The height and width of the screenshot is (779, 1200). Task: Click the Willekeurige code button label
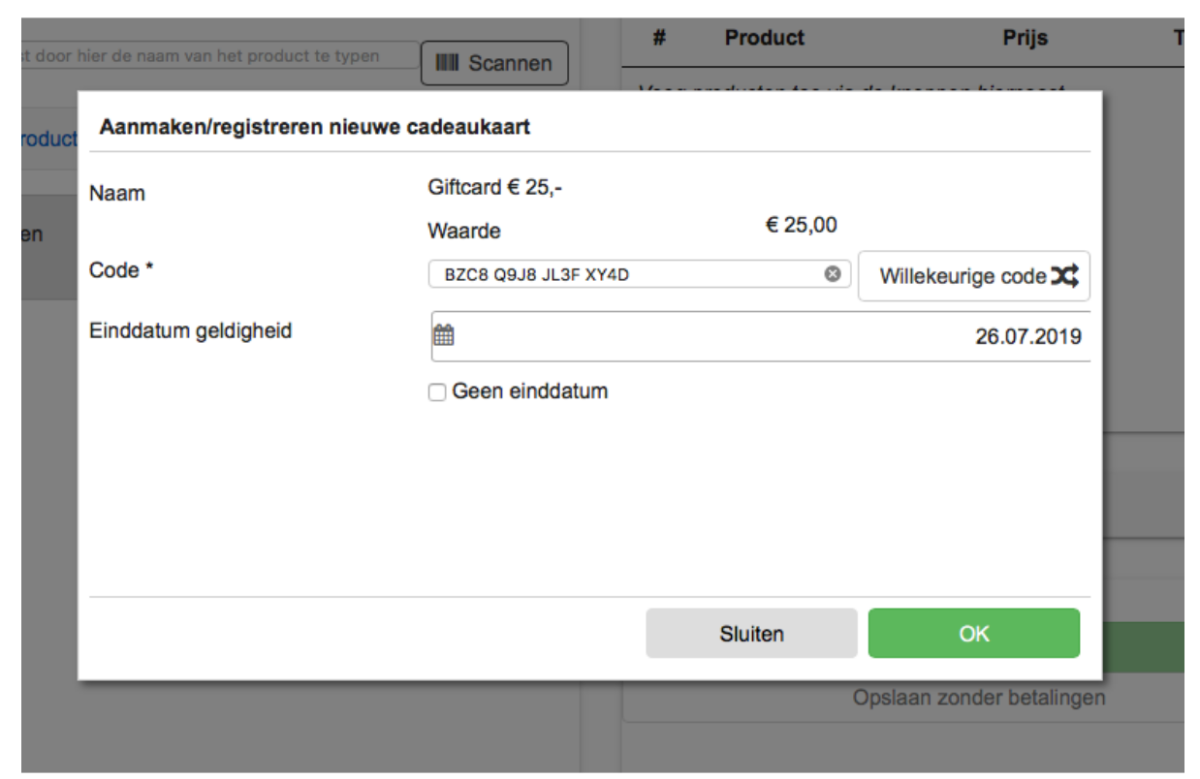[962, 277]
